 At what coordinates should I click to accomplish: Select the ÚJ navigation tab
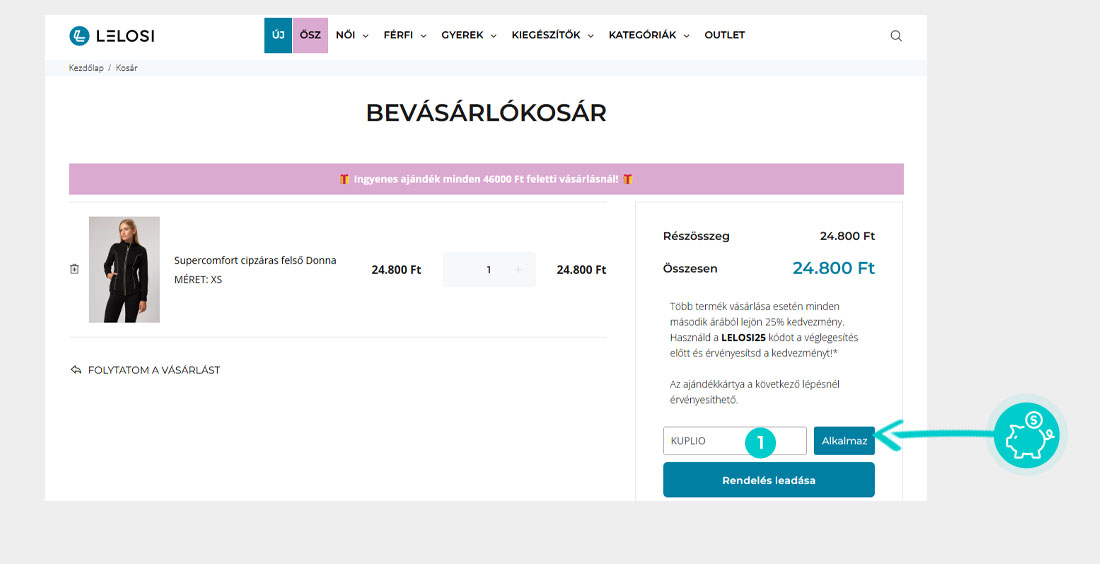click(278, 35)
